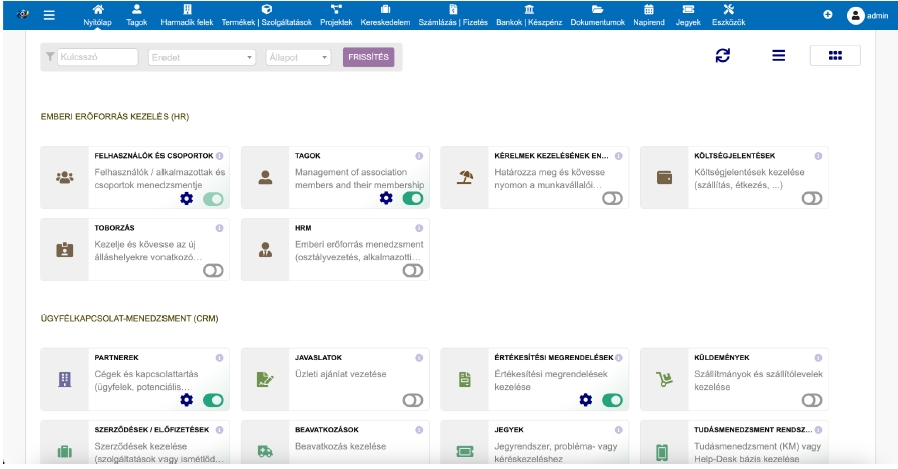898x469 pixels.
Task: Open the Projektek menu
Action: [335, 15]
